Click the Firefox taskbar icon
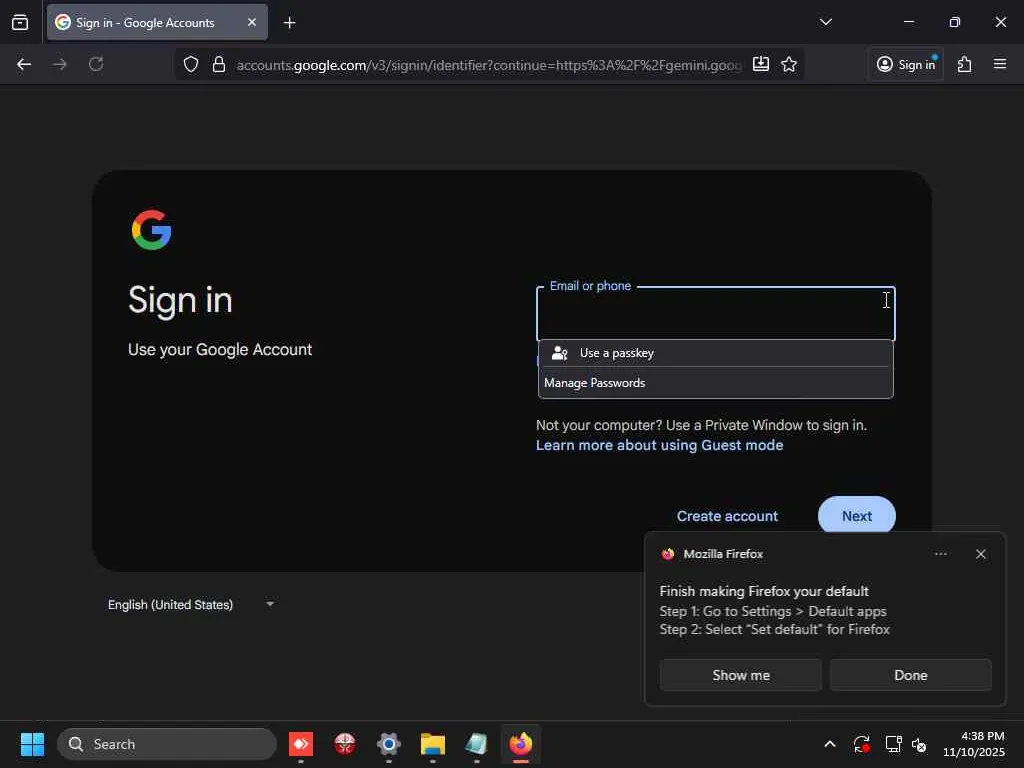The height and width of the screenshot is (768, 1024). coord(520,744)
